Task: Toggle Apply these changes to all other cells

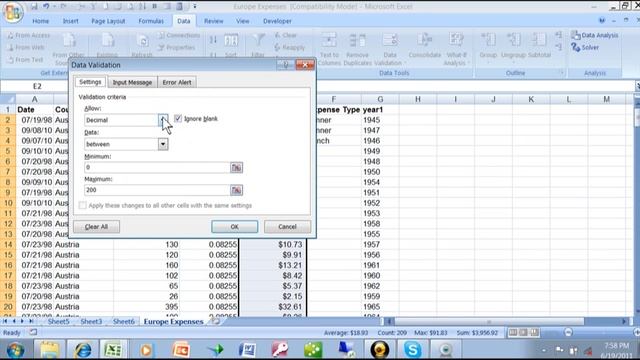Action: pos(82,205)
